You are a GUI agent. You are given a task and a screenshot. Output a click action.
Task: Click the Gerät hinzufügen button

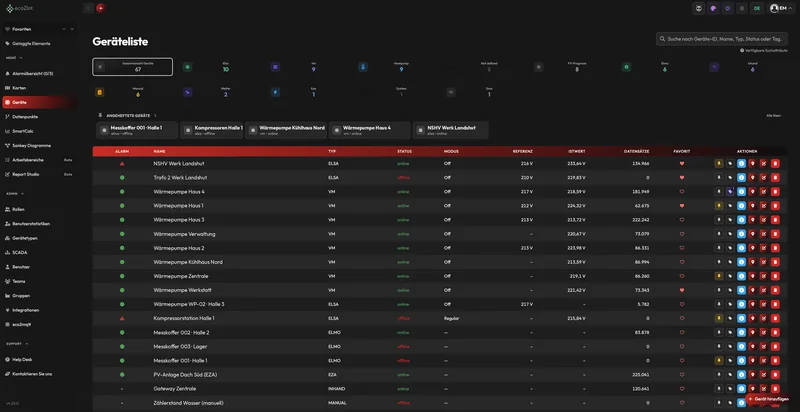768,399
